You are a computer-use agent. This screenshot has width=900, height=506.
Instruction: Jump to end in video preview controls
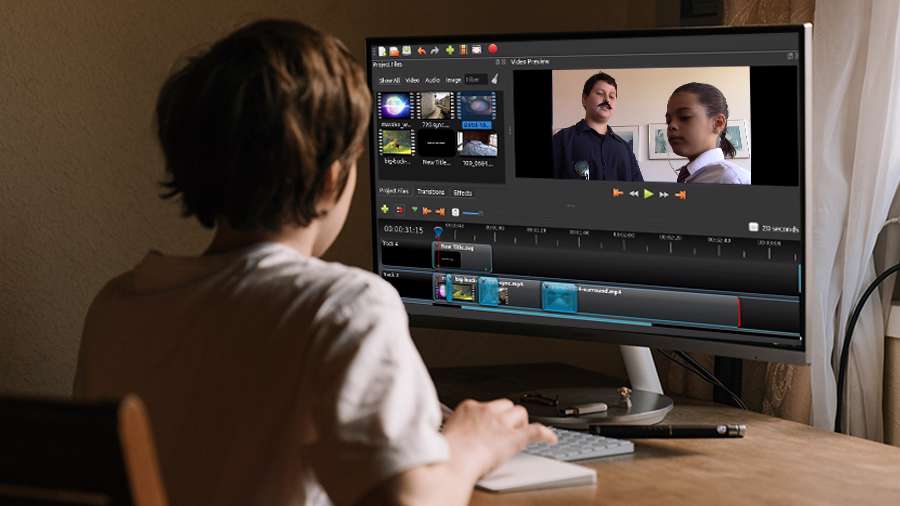(680, 196)
